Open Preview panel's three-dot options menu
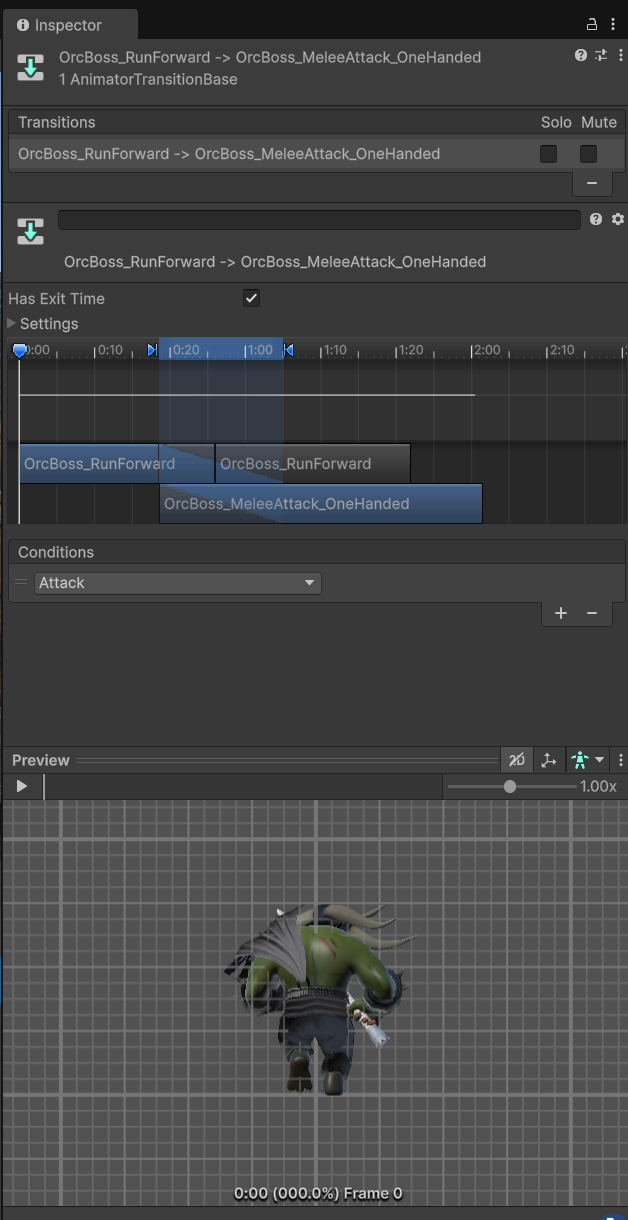The image size is (628, 1220). click(x=621, y=760)
